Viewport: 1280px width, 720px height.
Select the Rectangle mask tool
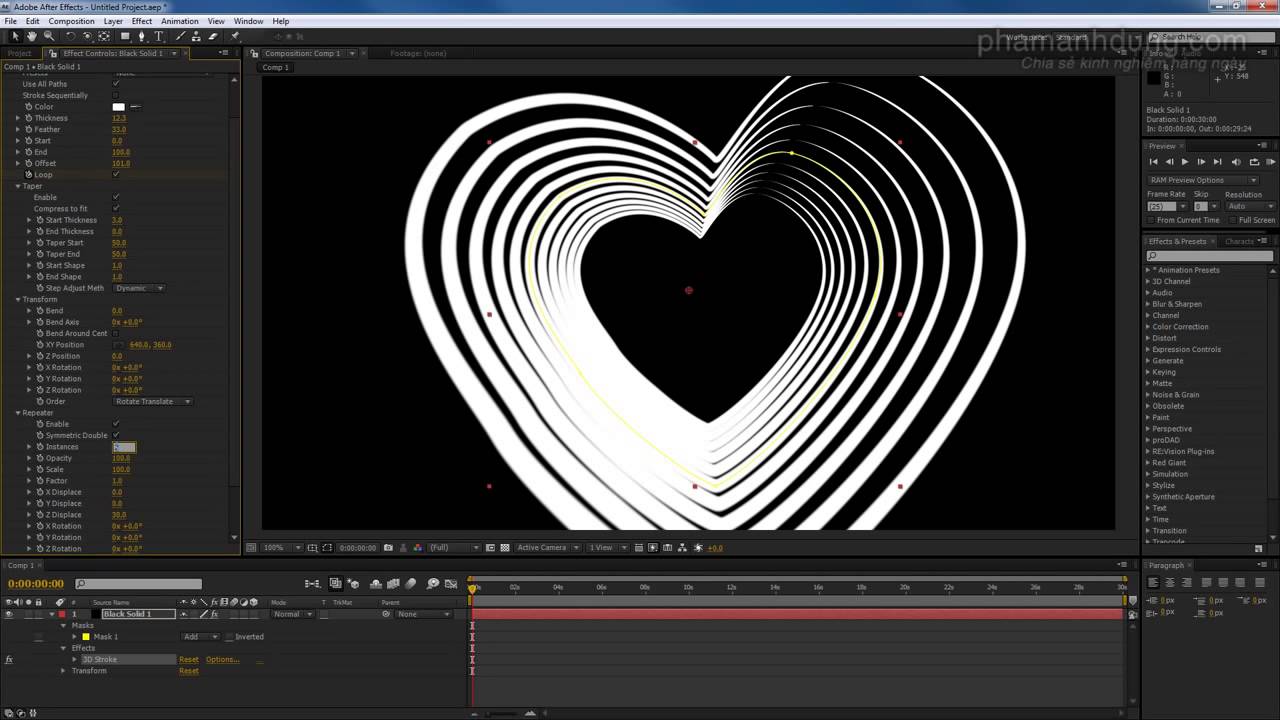point(125,36)
